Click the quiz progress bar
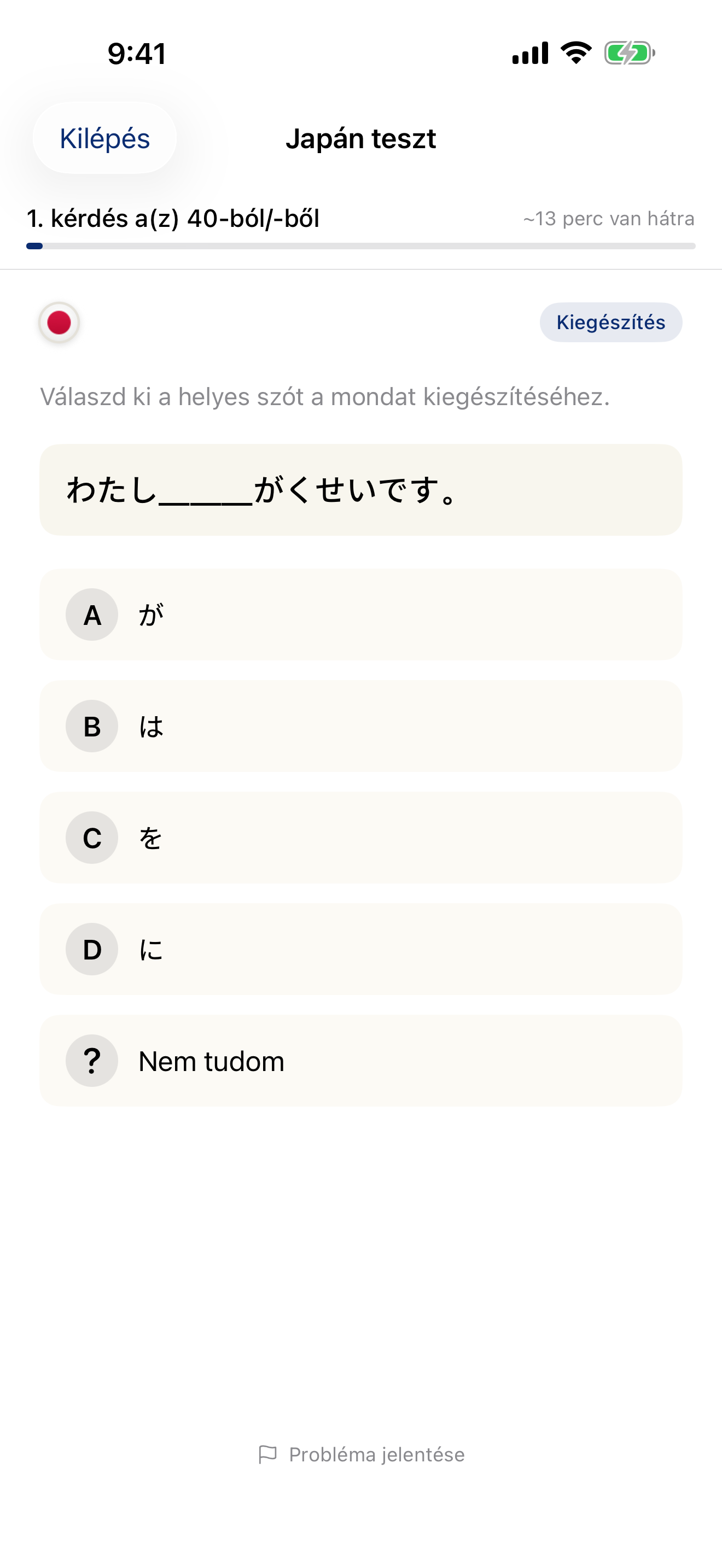The height and width of the screenshot is (1568, 722). pyautogui.click(x=361, y=246)
